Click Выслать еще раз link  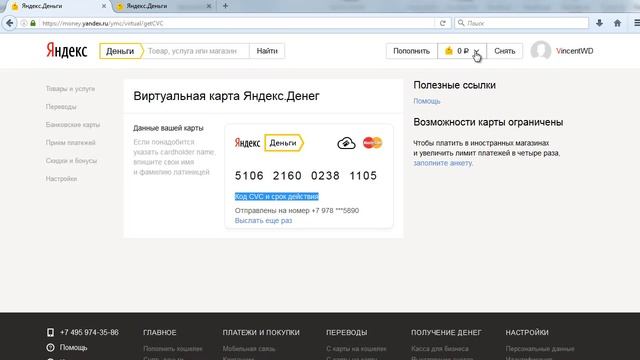(x=263, y=220)
